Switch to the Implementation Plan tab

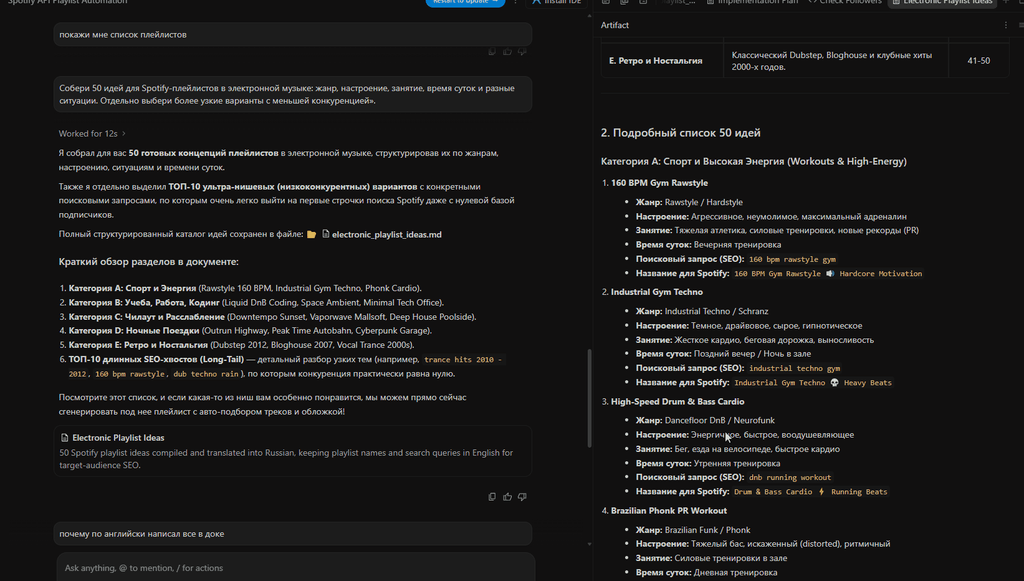coord(752,2)
